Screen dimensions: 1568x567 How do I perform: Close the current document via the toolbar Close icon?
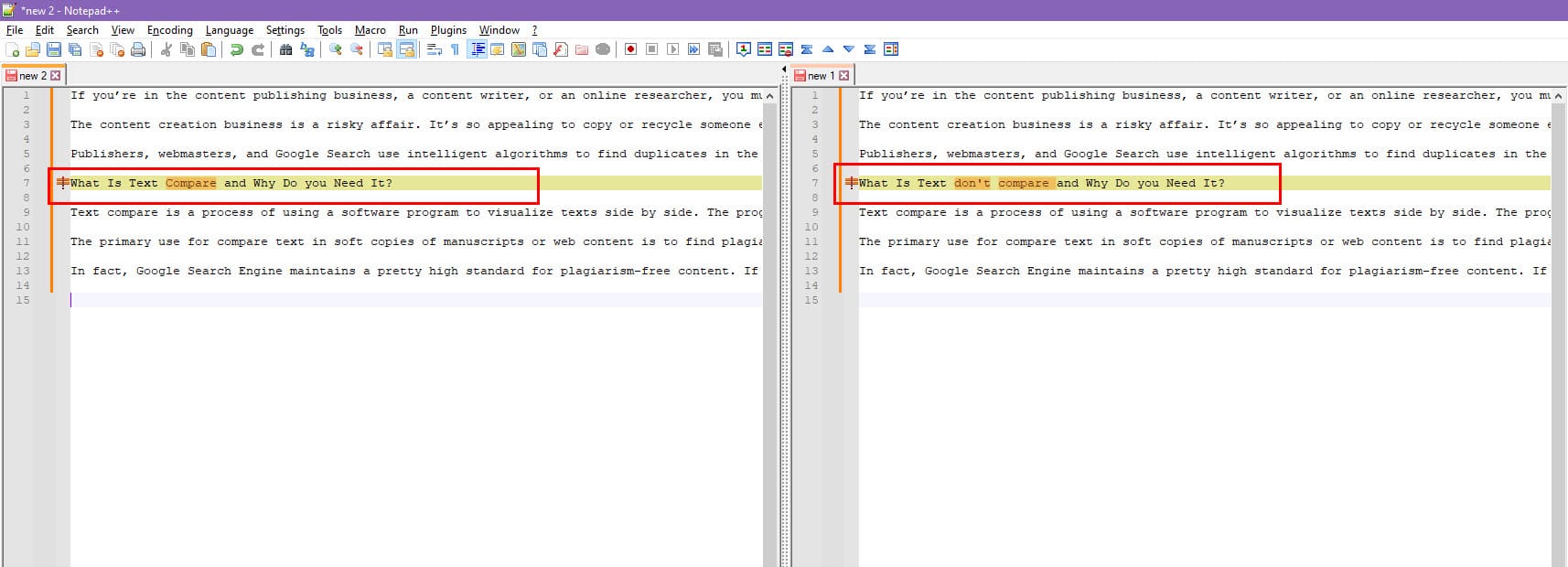click(96, 49)
